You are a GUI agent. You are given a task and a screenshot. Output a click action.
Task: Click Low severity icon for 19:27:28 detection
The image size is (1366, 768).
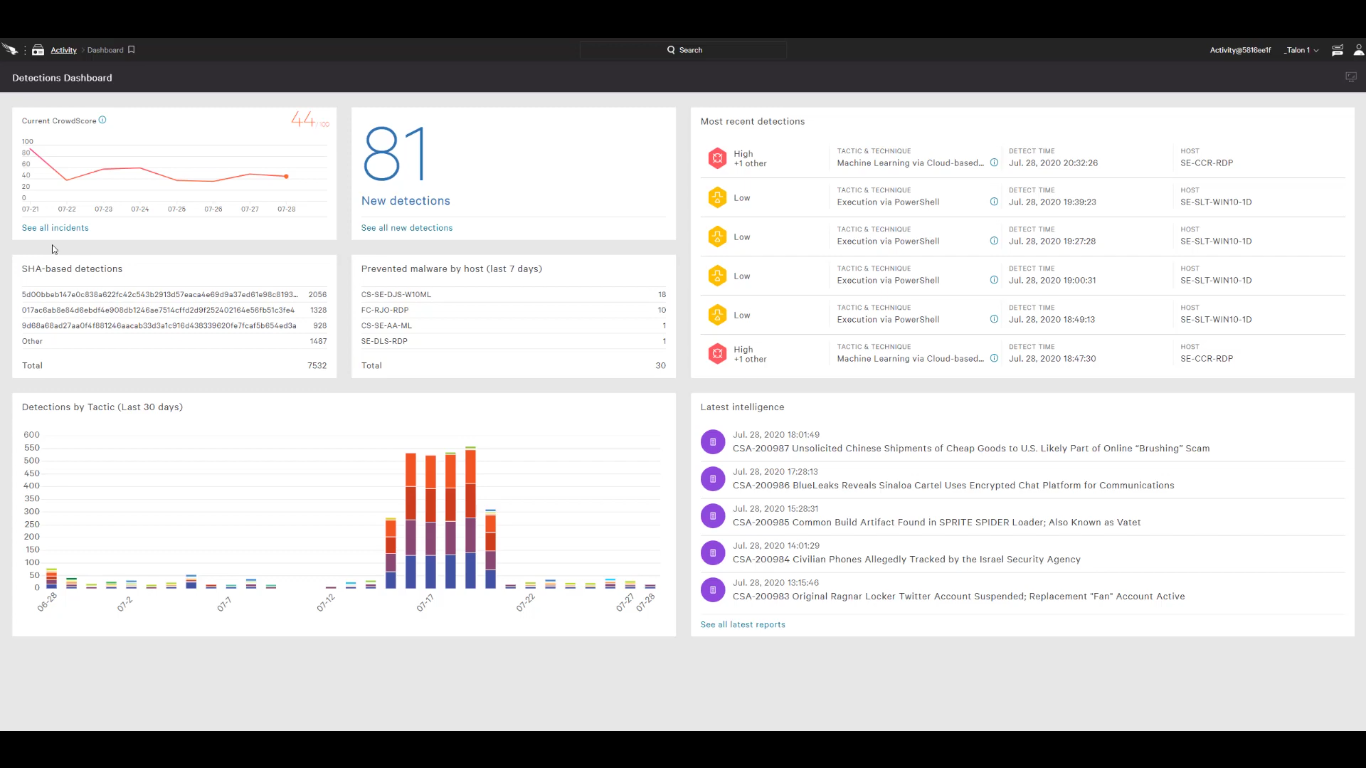717,237
